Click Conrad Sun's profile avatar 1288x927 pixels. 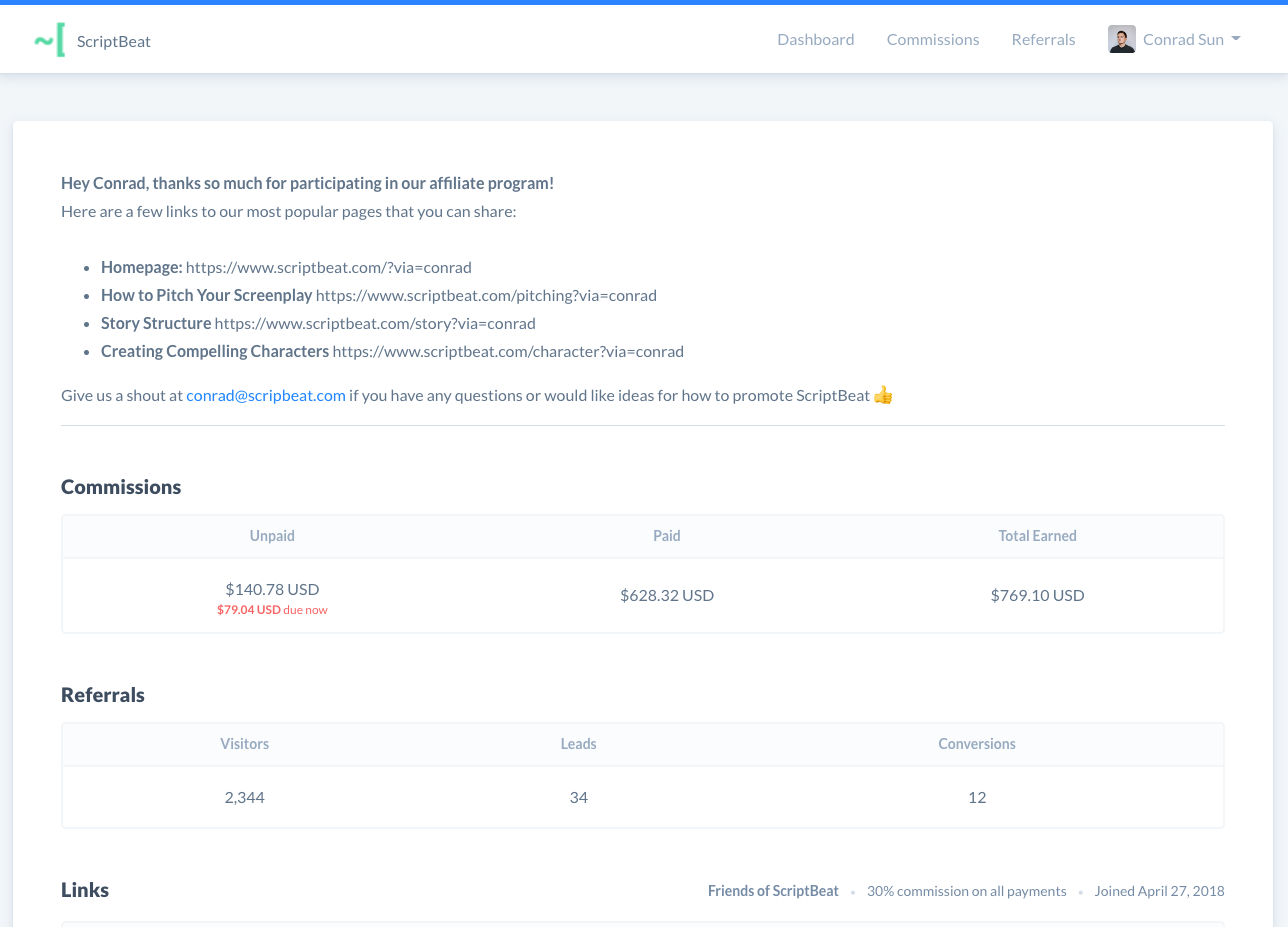coord(1122,39)
